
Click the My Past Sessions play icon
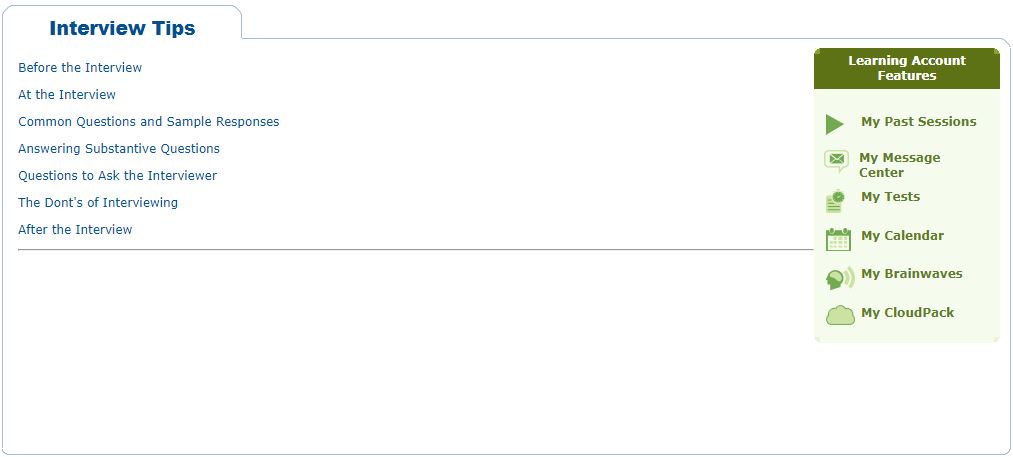tap(835, 124)
